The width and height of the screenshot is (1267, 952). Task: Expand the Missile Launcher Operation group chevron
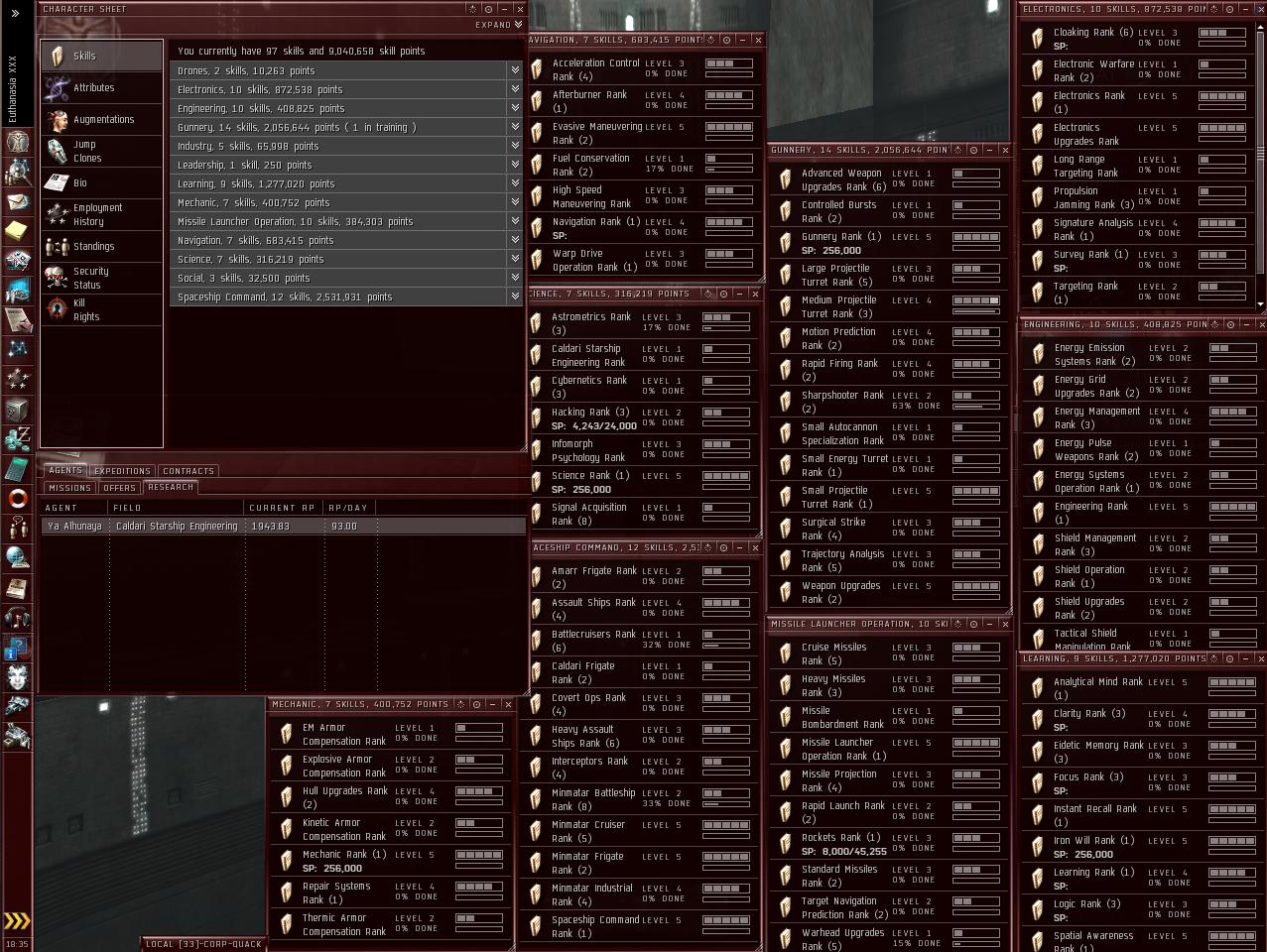point(515,221)
